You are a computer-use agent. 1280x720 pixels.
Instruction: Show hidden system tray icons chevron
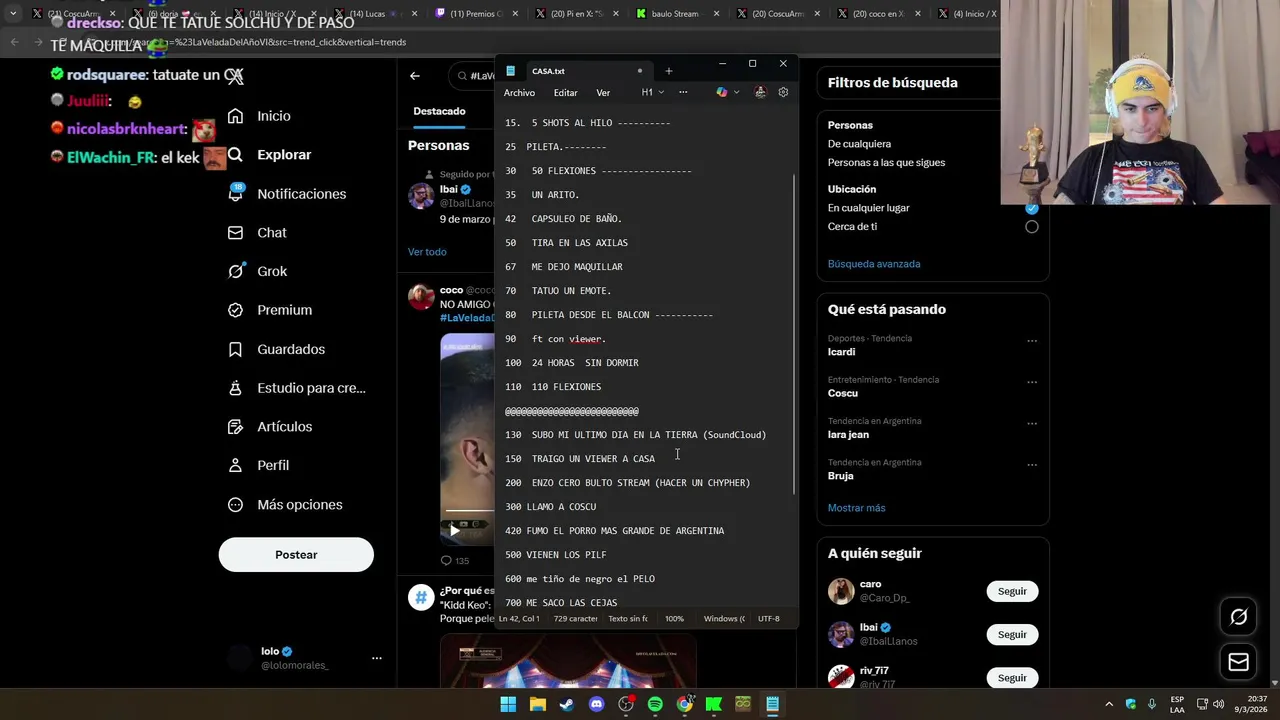coord(1108,704)
